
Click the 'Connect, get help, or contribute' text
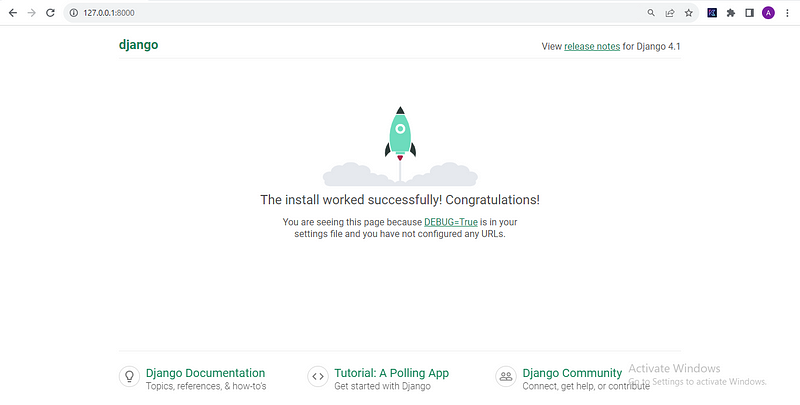tap(586, 386)
